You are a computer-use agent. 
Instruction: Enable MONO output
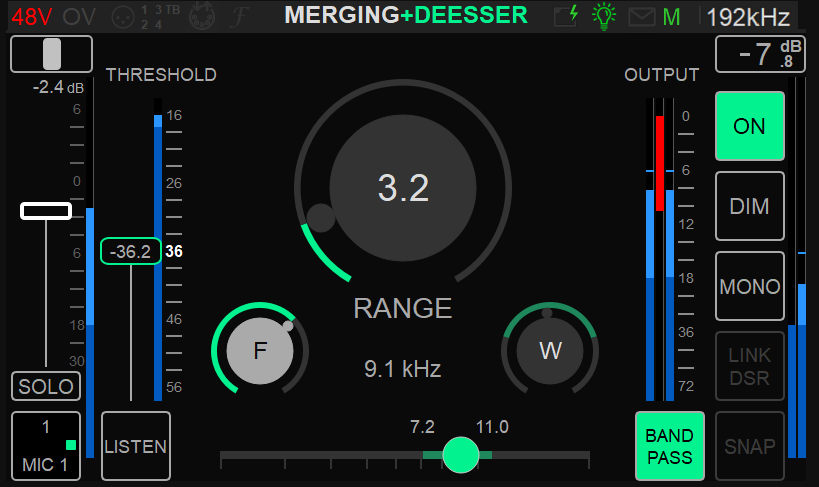click(x=749, y=286)
